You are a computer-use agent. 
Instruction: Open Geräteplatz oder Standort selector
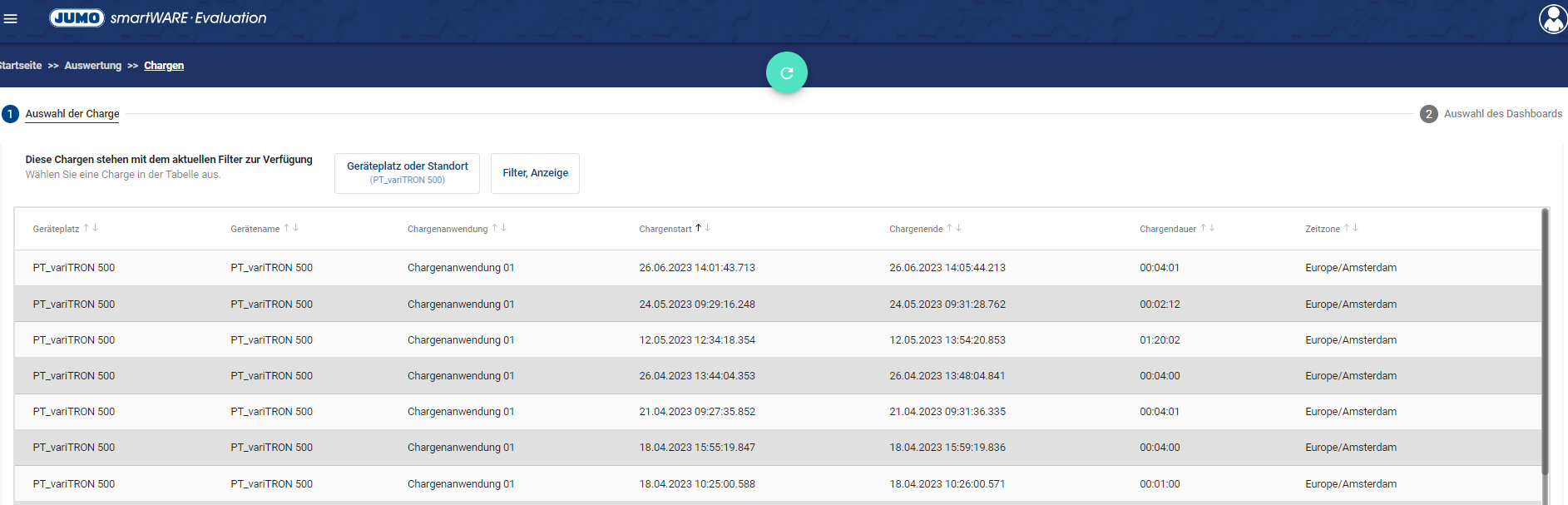[x=407, y=173]
